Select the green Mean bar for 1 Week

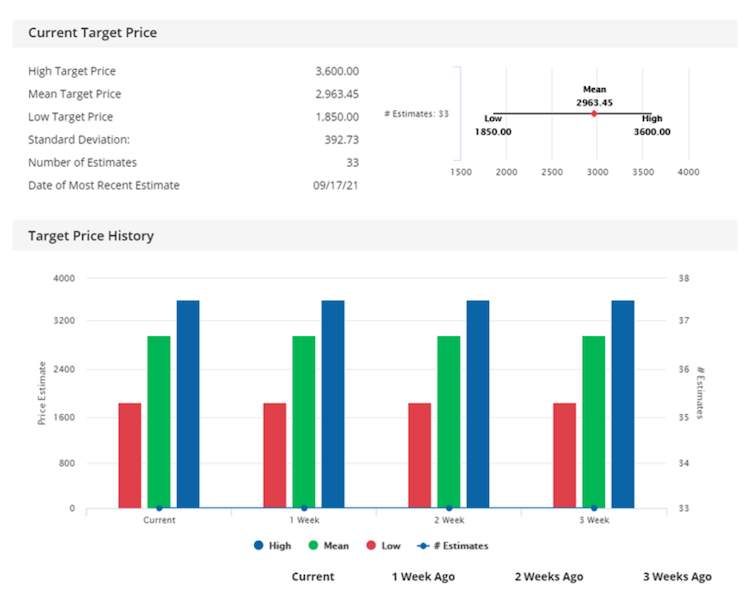point(304,421)
